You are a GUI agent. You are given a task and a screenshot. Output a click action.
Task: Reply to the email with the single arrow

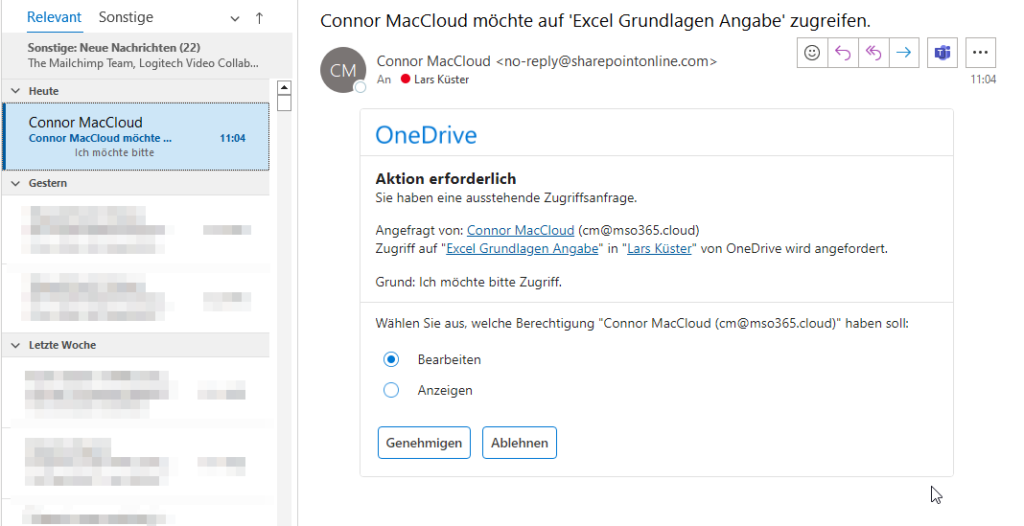pos(842,53)
